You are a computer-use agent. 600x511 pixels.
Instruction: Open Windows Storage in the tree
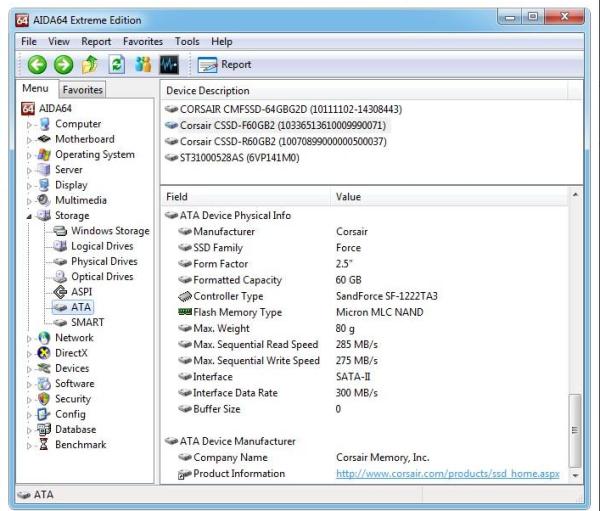[x=101, y=231]
